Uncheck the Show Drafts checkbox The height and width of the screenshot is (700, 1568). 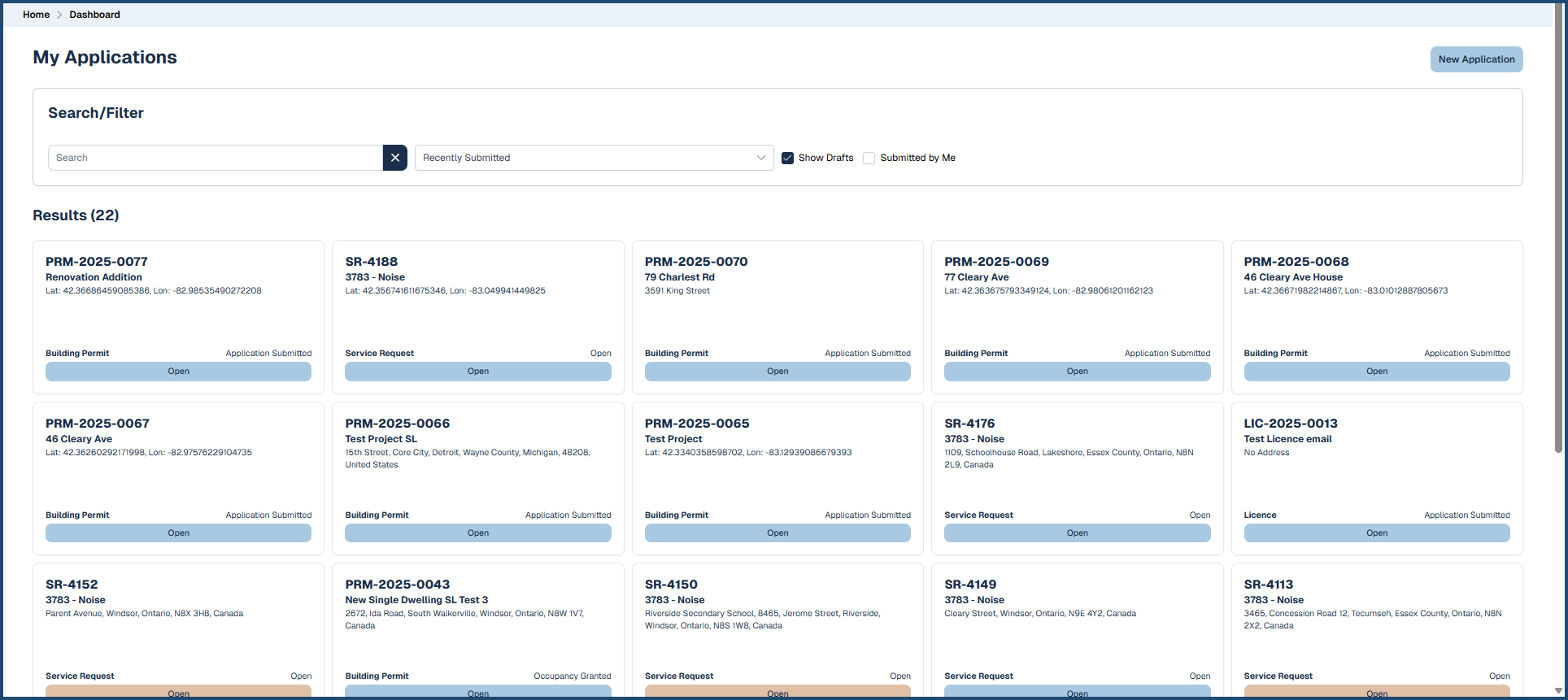pos(787,158)
